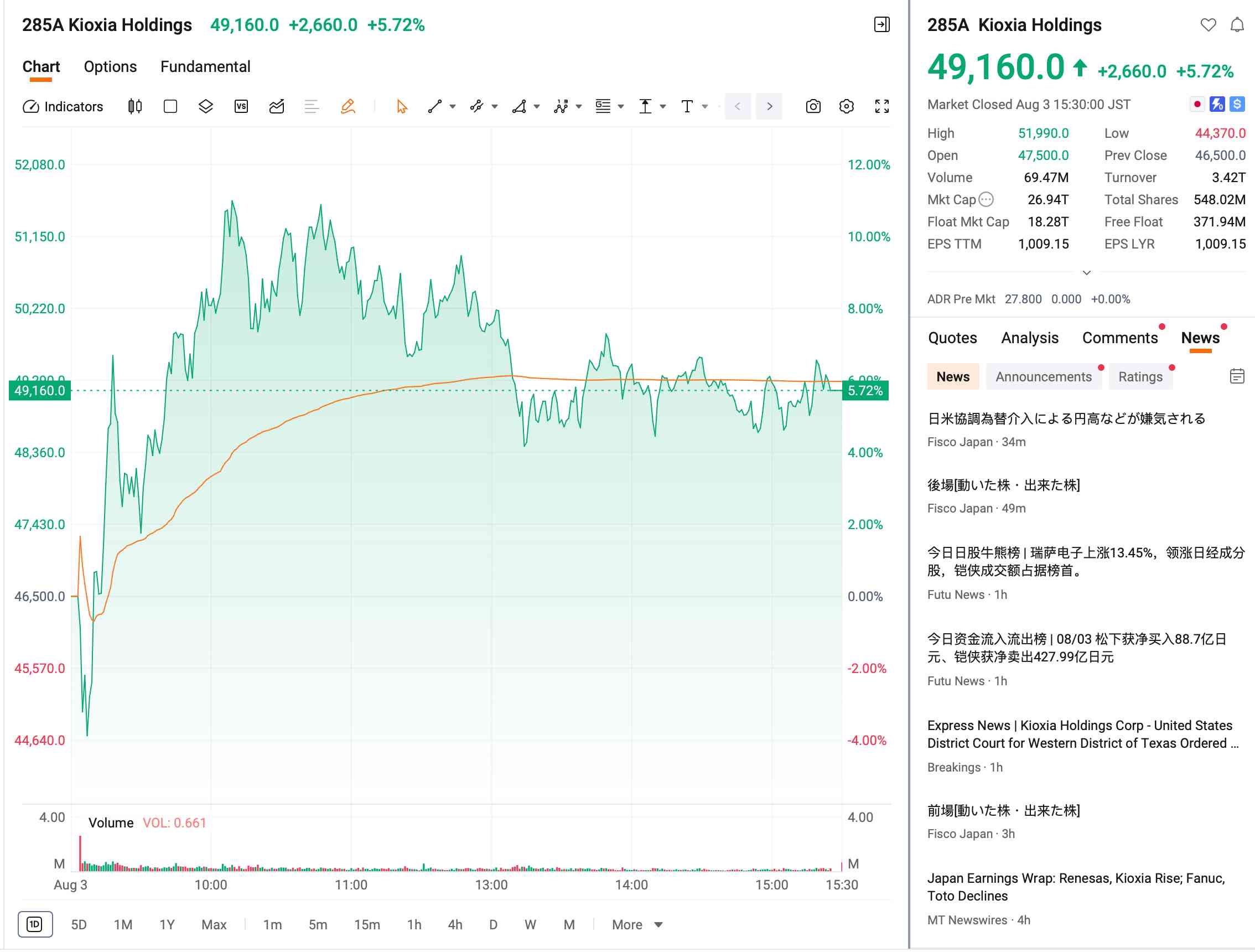Select the Max timeframe

pos(214,925)
